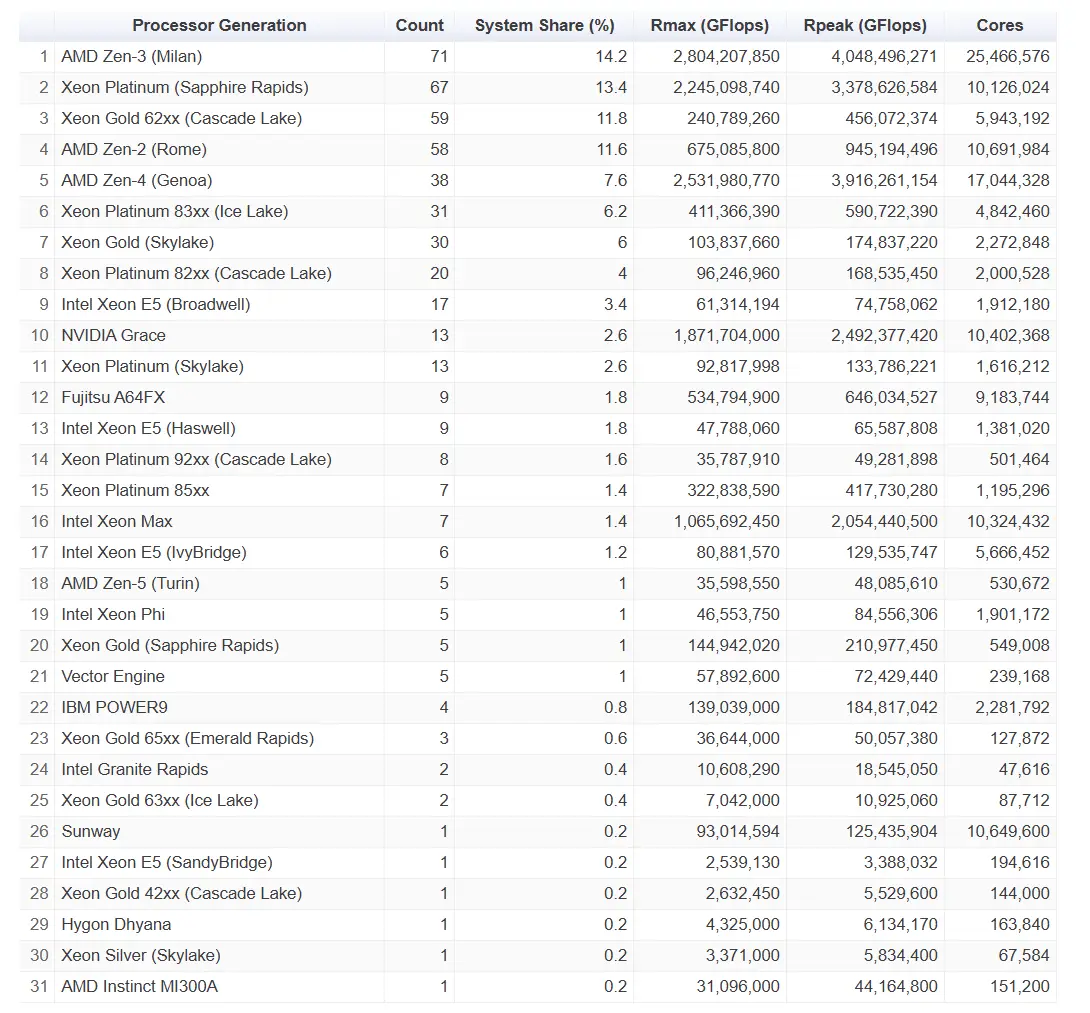Click the Xeon Gold (Skylake) cell
The height and width of the screenshot is (1013, 1090).
point(138,242)
